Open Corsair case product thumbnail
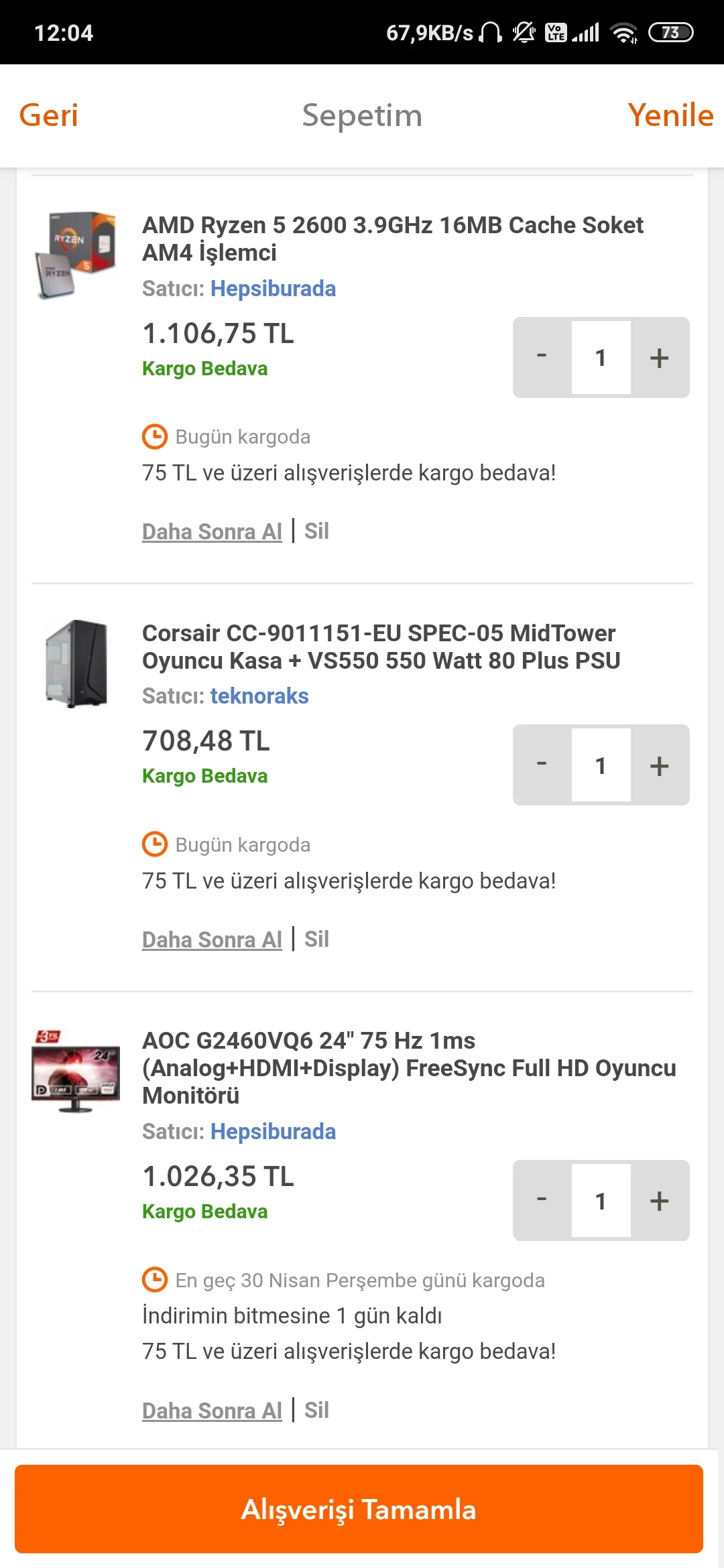The image size is (724, 1568). pyautogui.click(x=76, y=663)
